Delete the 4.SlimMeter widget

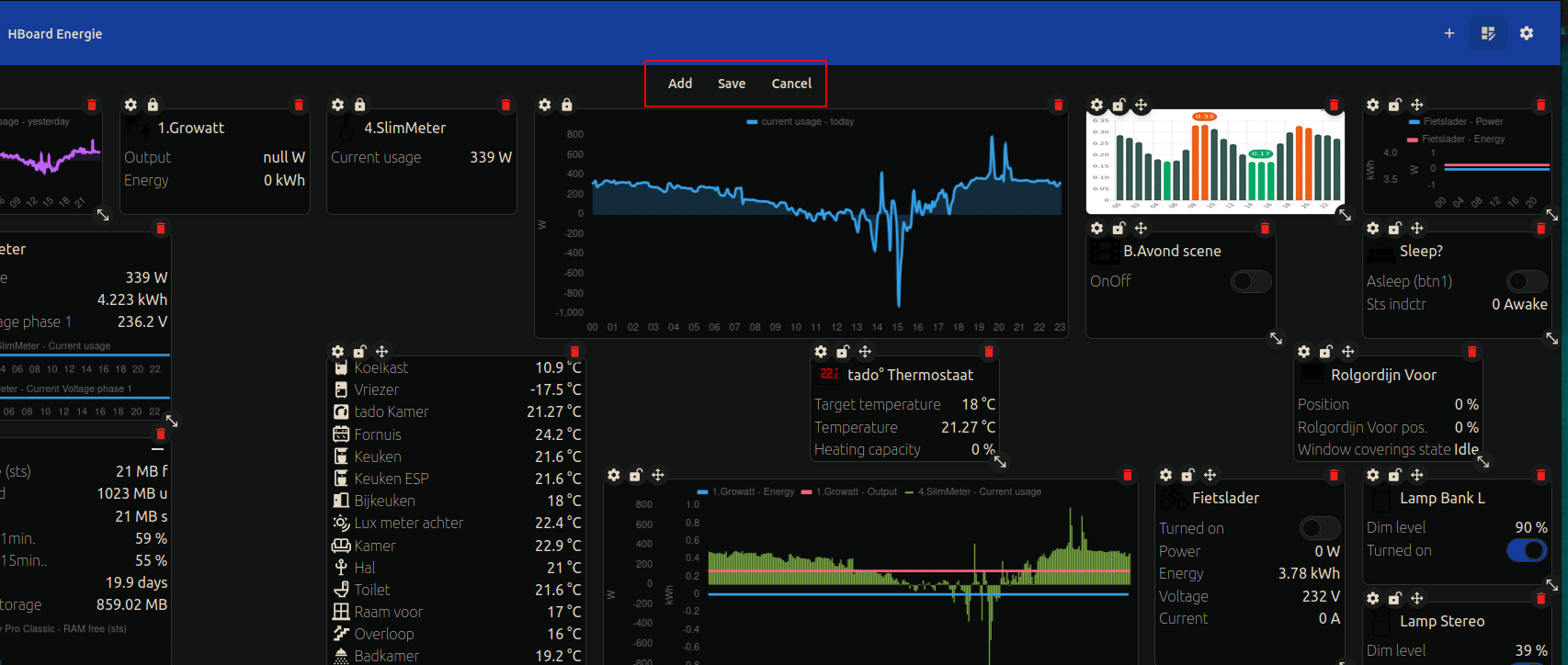click(x=506, y=105)
